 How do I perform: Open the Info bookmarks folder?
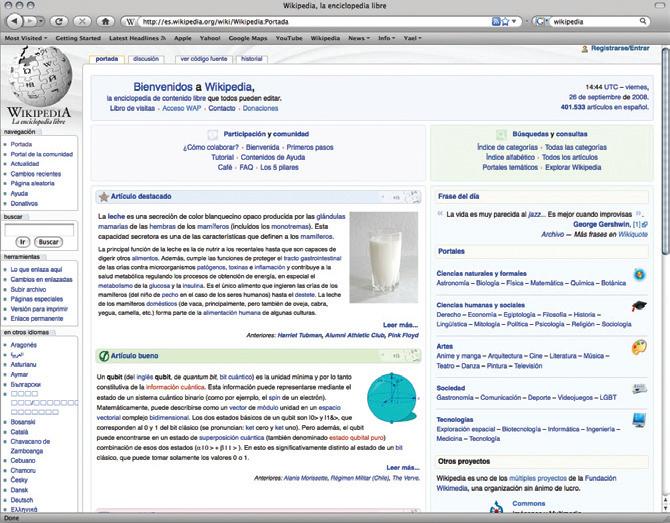click(x=387, y=38)
